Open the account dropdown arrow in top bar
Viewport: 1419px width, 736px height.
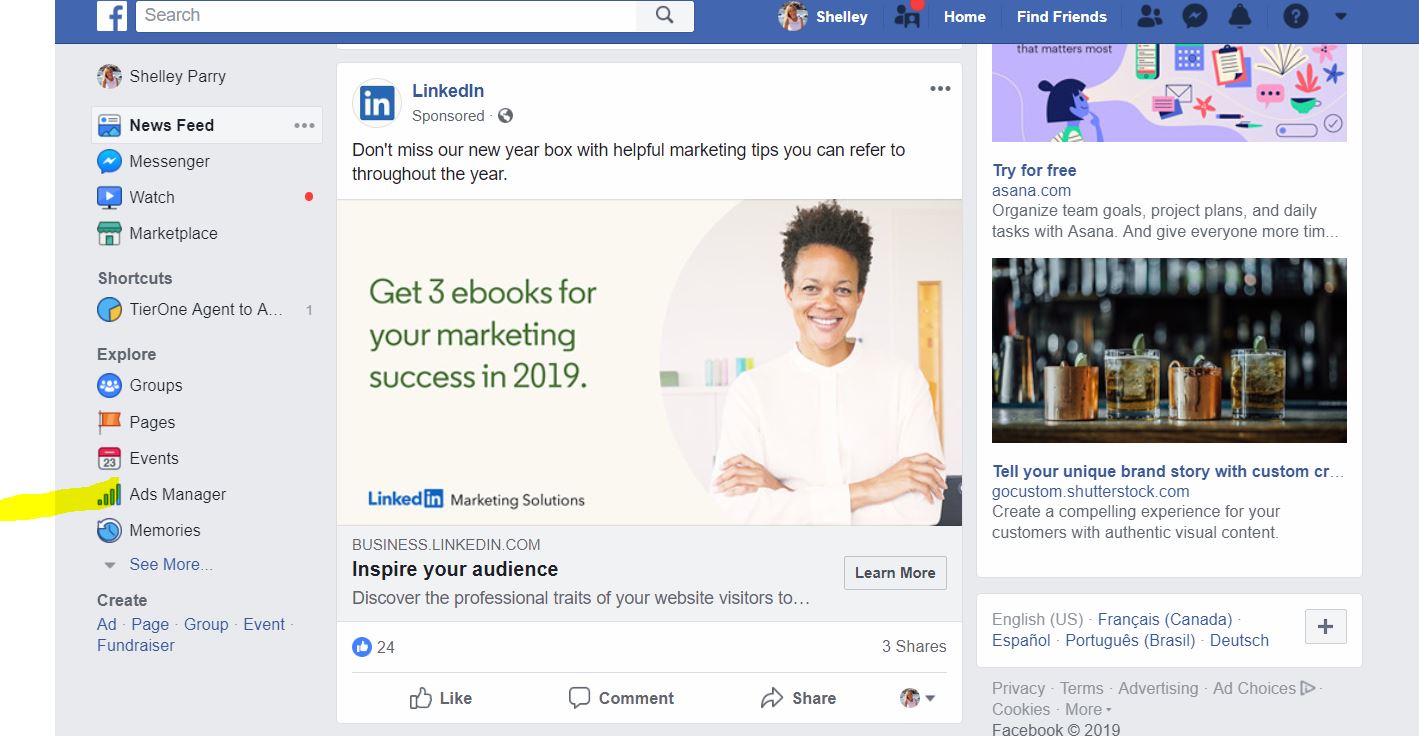tap(1339, 16)
